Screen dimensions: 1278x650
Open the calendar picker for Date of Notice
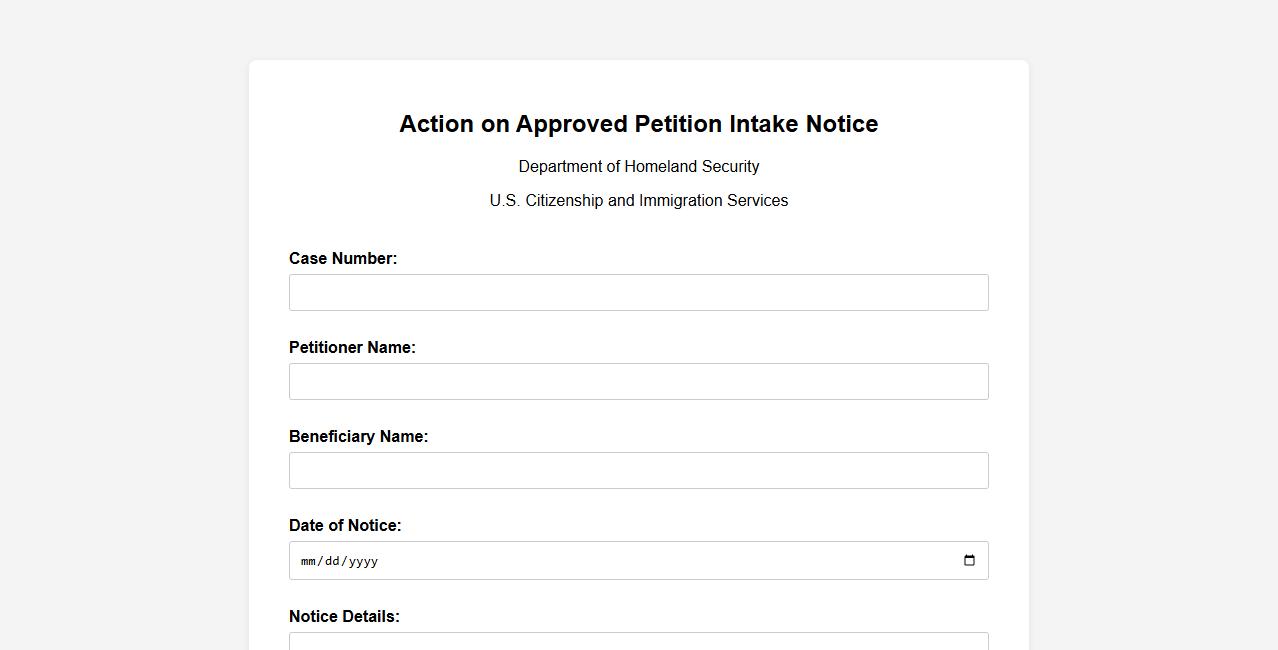coord(968,561)
